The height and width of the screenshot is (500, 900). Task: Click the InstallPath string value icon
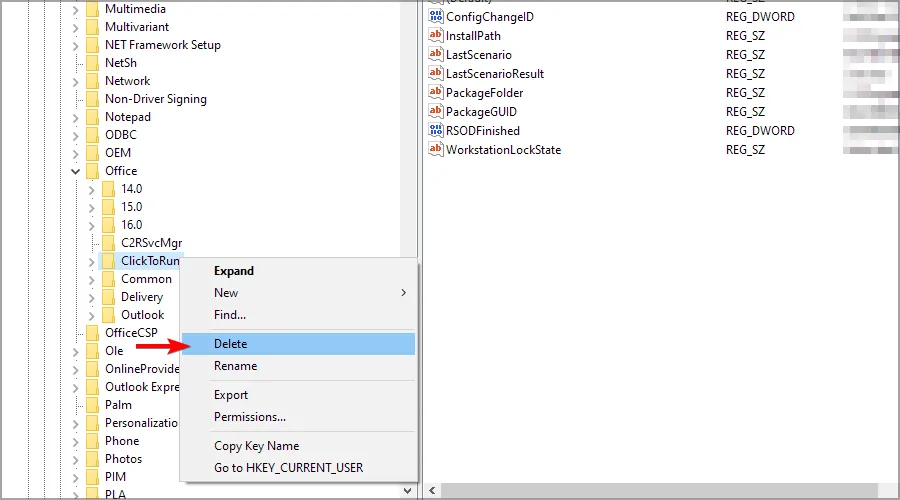[436, 36]
